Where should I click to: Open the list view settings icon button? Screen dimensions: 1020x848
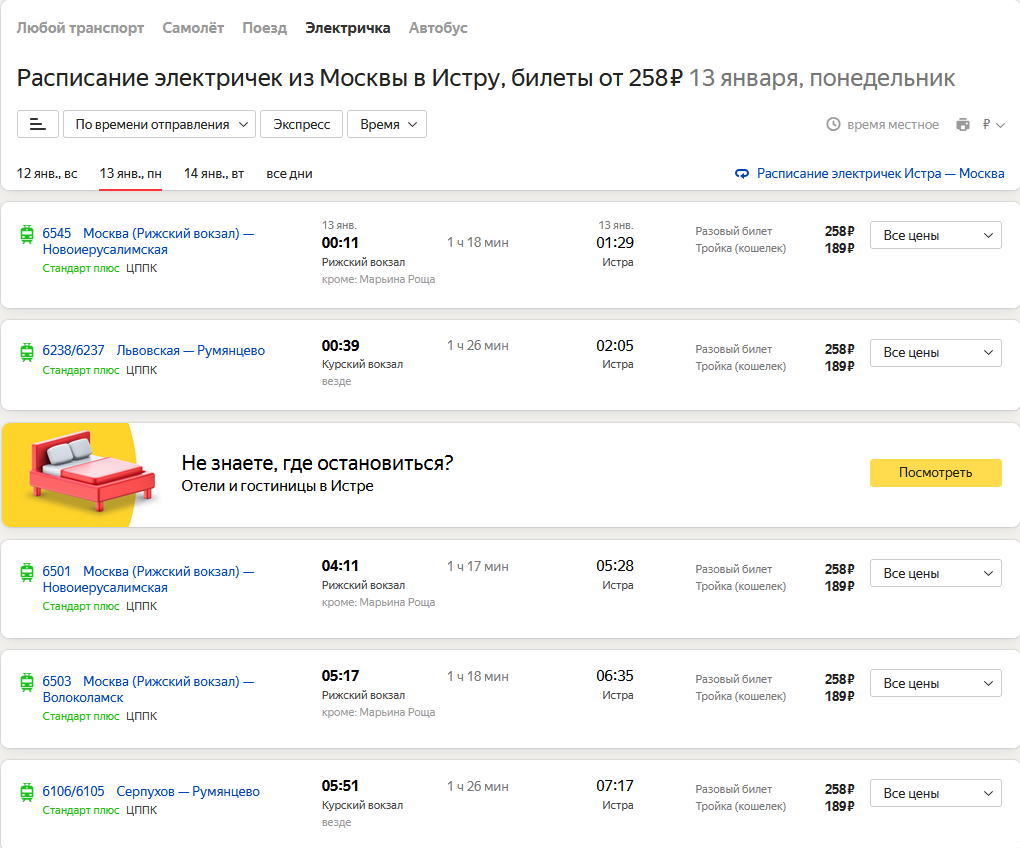38,124
